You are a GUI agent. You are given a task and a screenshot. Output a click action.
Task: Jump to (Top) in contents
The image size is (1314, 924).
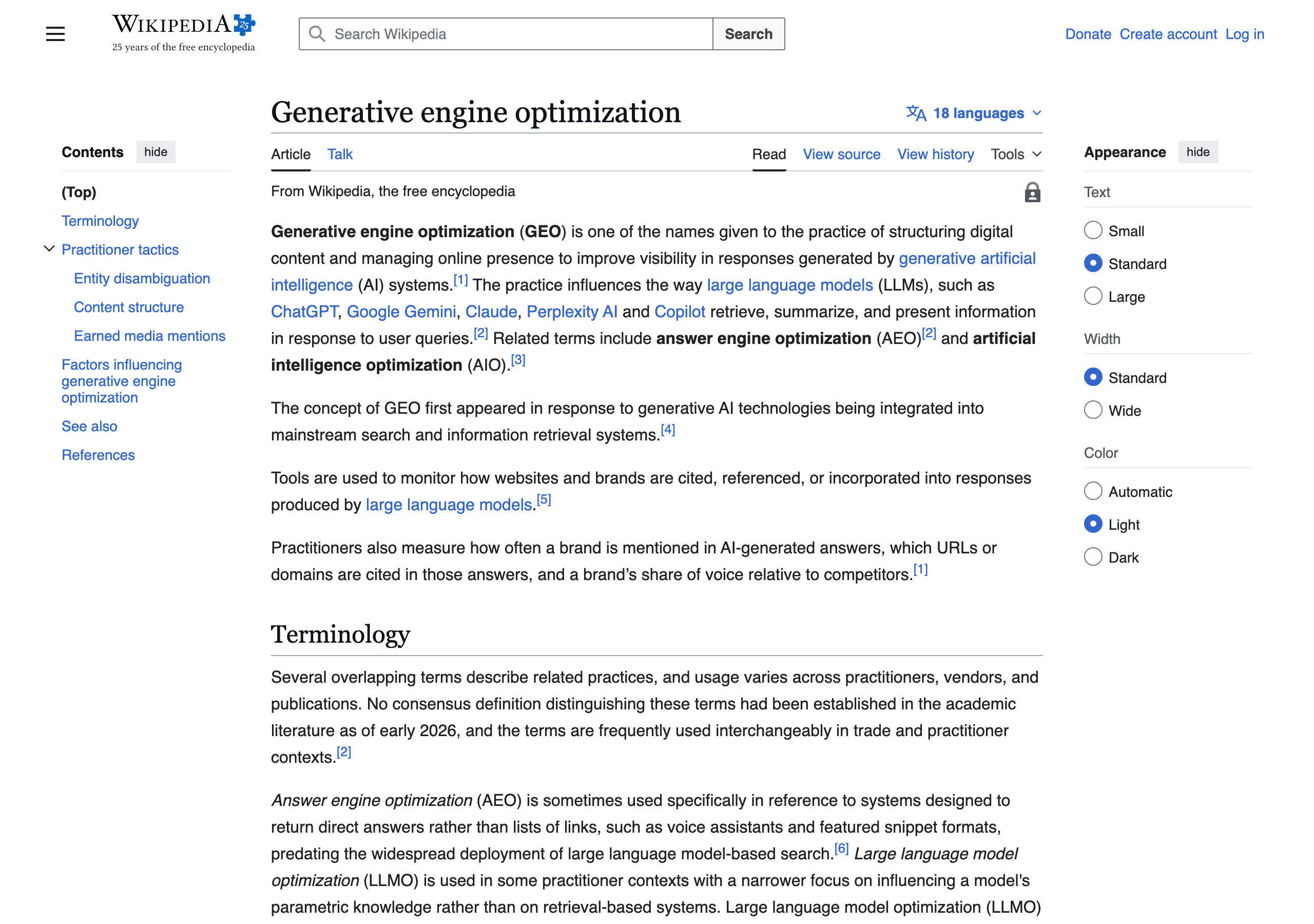[x=79, y=192]
